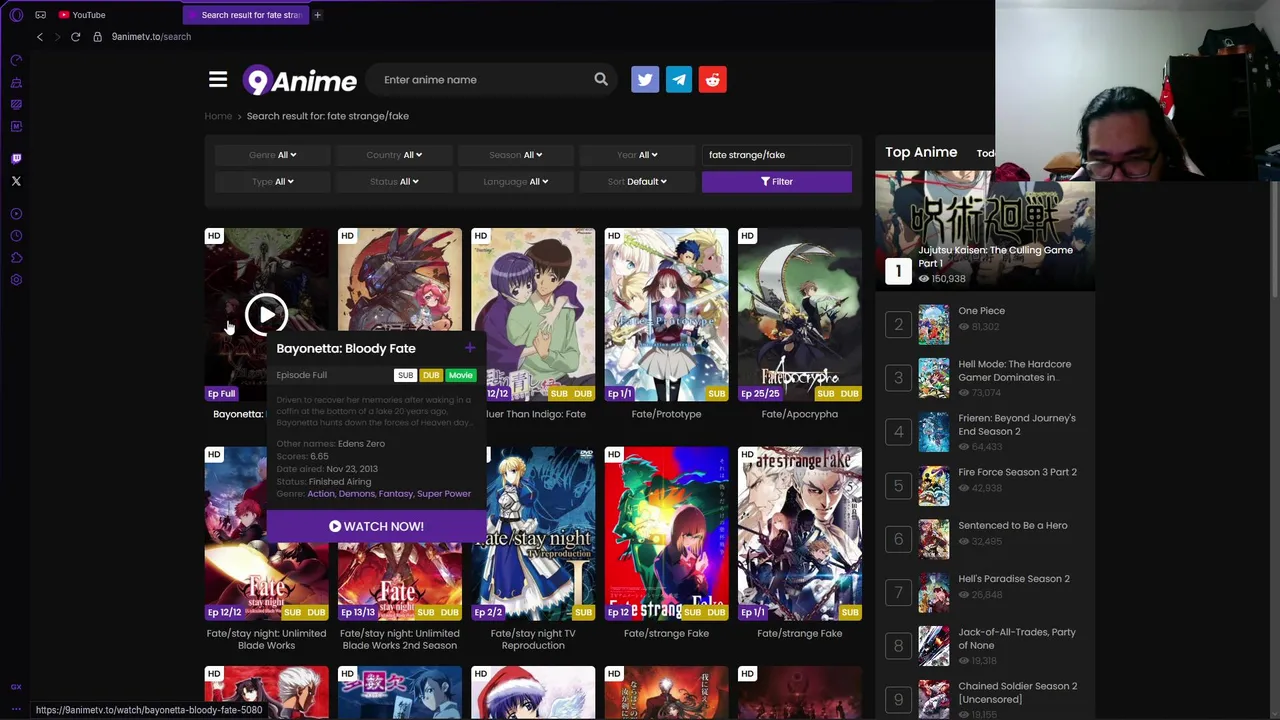Open X (Twitter) in the sidebar
Viewport: 1280px width, 720px height.
16,181
